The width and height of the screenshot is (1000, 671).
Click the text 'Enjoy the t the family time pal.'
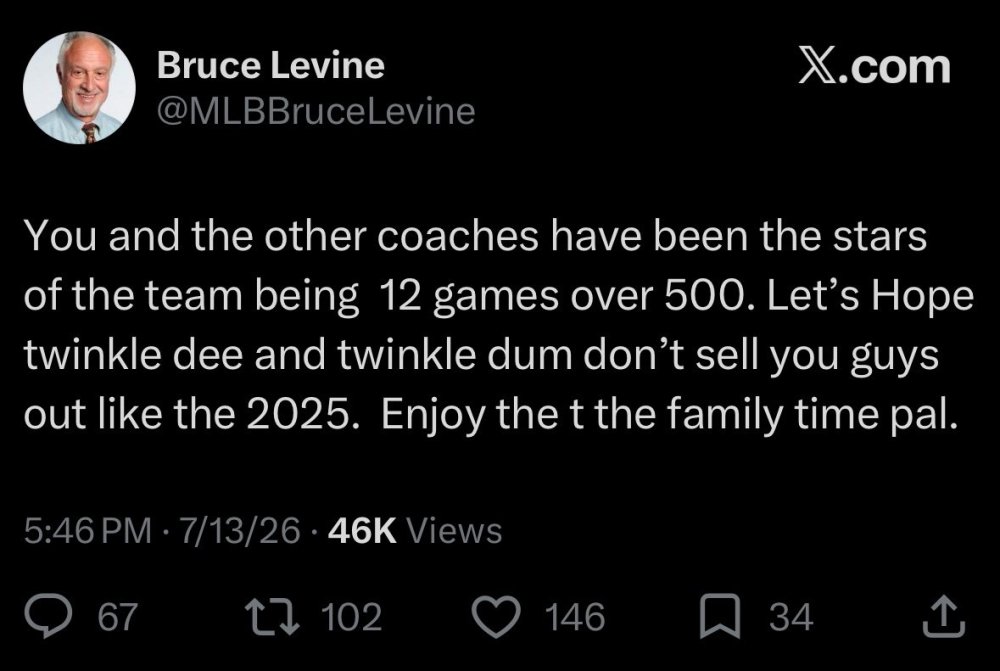pos(670,415)
